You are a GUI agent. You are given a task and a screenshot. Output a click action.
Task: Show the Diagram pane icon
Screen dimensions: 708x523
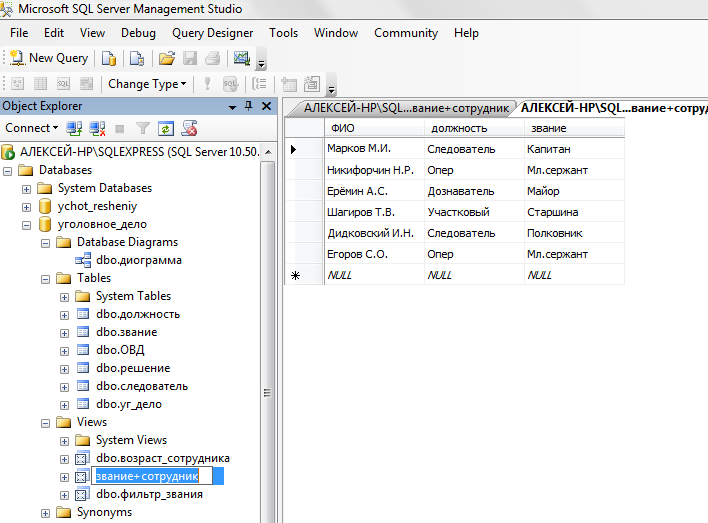click(x=18, y=84)
